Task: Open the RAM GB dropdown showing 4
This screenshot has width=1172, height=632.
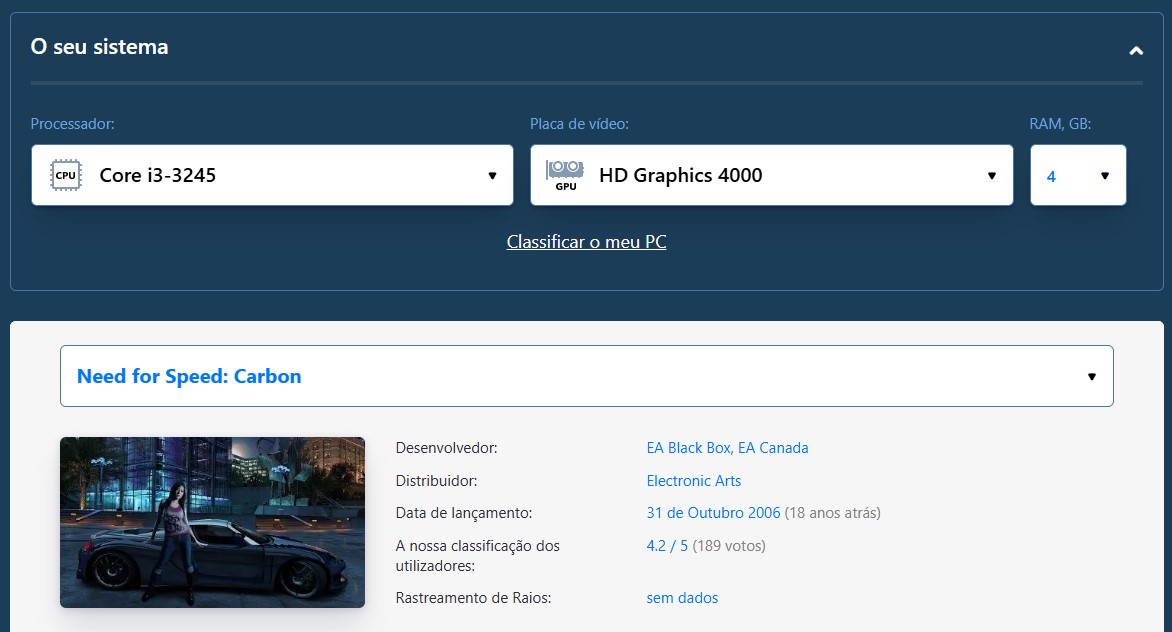Action: pyautogui.click(x=1078, y=175)
